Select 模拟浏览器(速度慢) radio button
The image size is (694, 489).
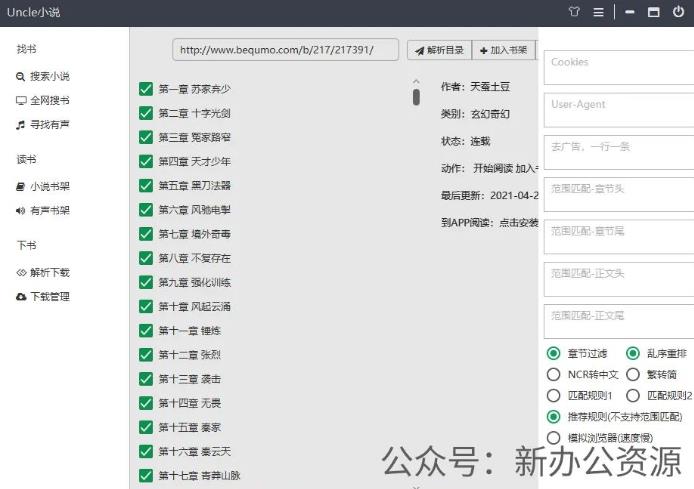(x=553, y=438)
